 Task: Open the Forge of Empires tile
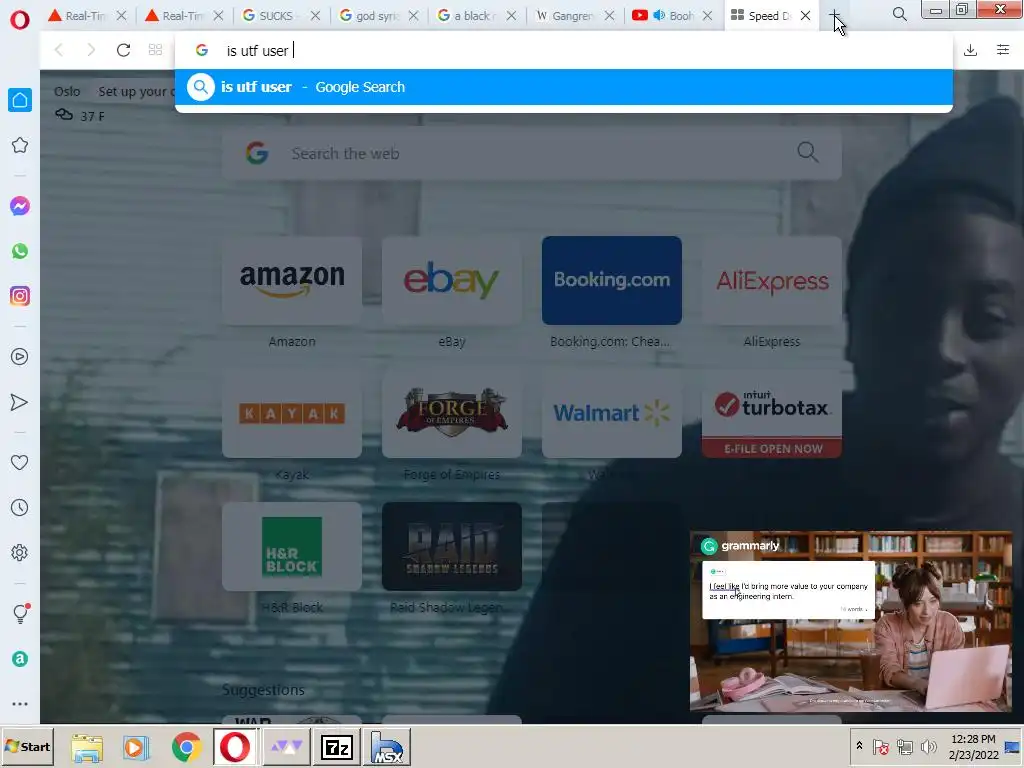pyautogui.click(x=452, y=413)
